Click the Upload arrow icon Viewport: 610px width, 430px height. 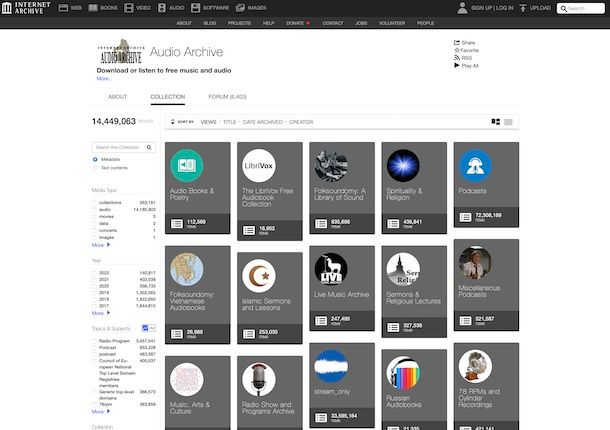[x=523, y=8]
